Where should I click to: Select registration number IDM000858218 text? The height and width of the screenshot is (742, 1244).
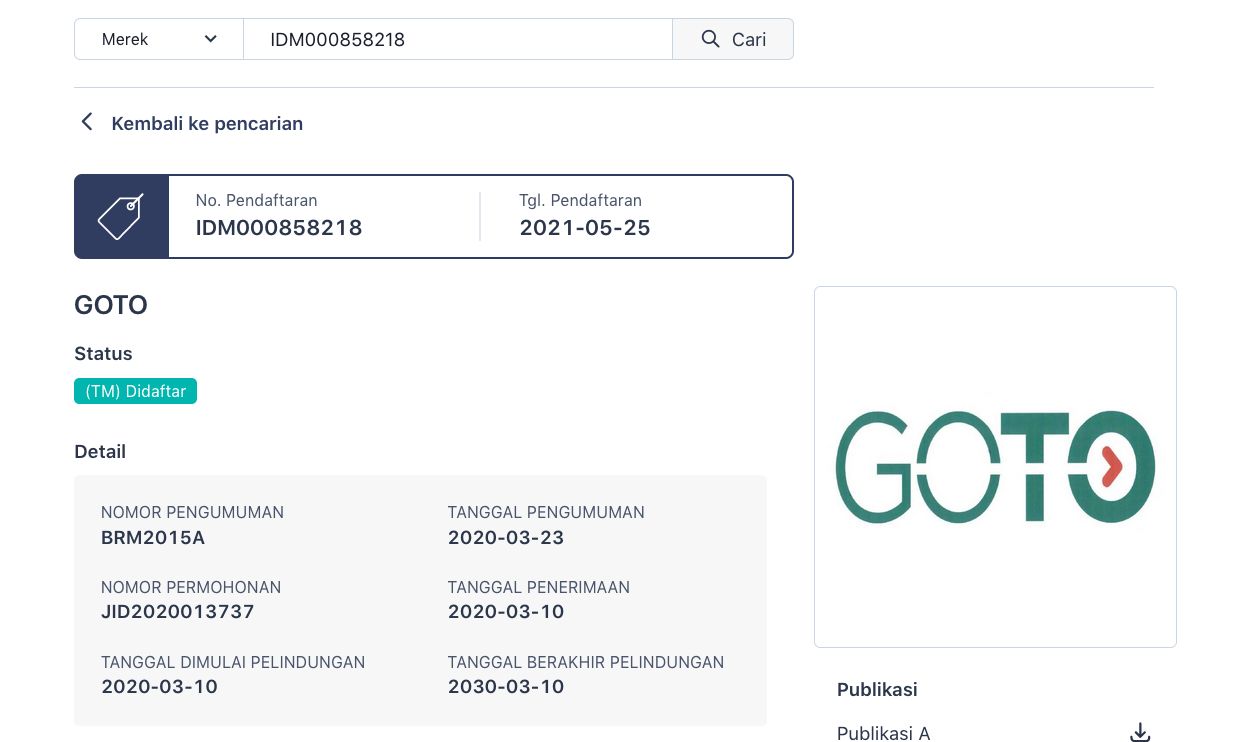point(279,228)
